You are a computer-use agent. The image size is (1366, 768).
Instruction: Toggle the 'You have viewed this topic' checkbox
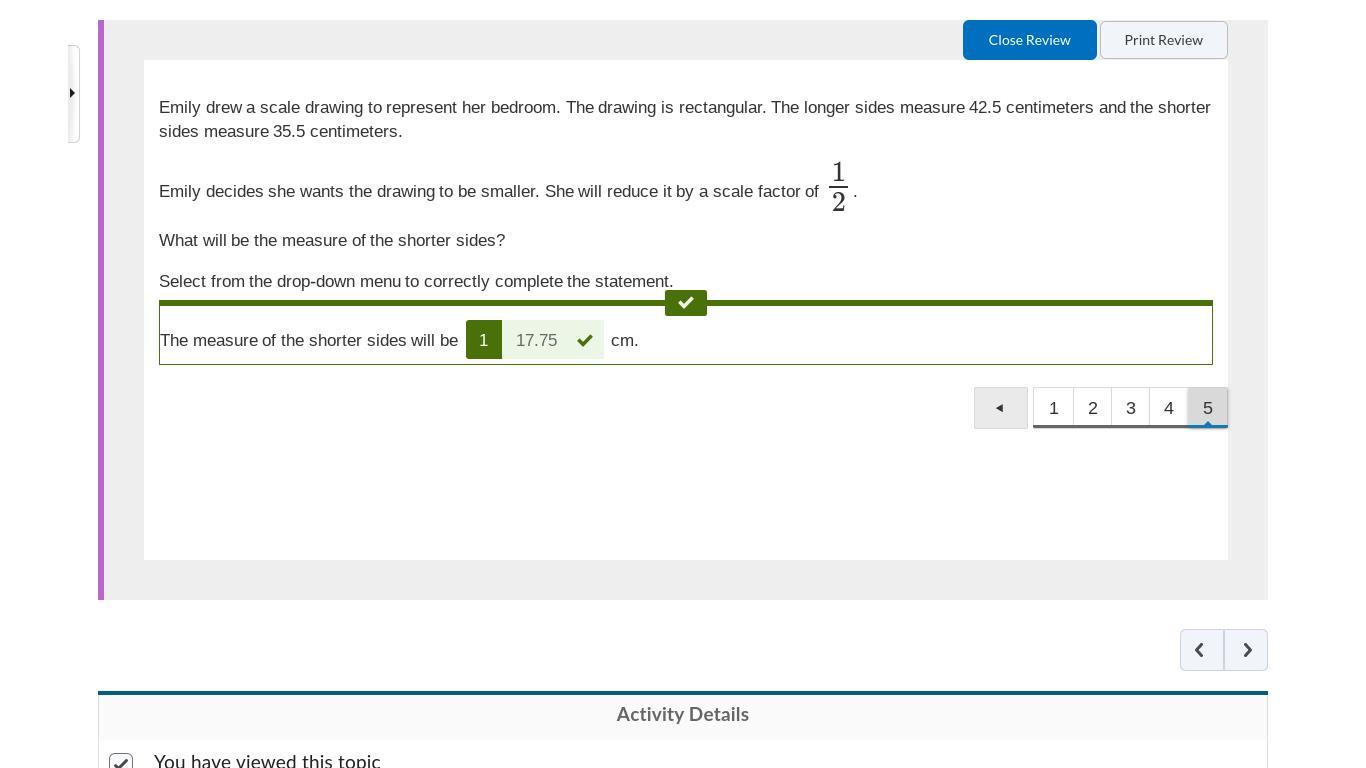[x=121, y=762]
